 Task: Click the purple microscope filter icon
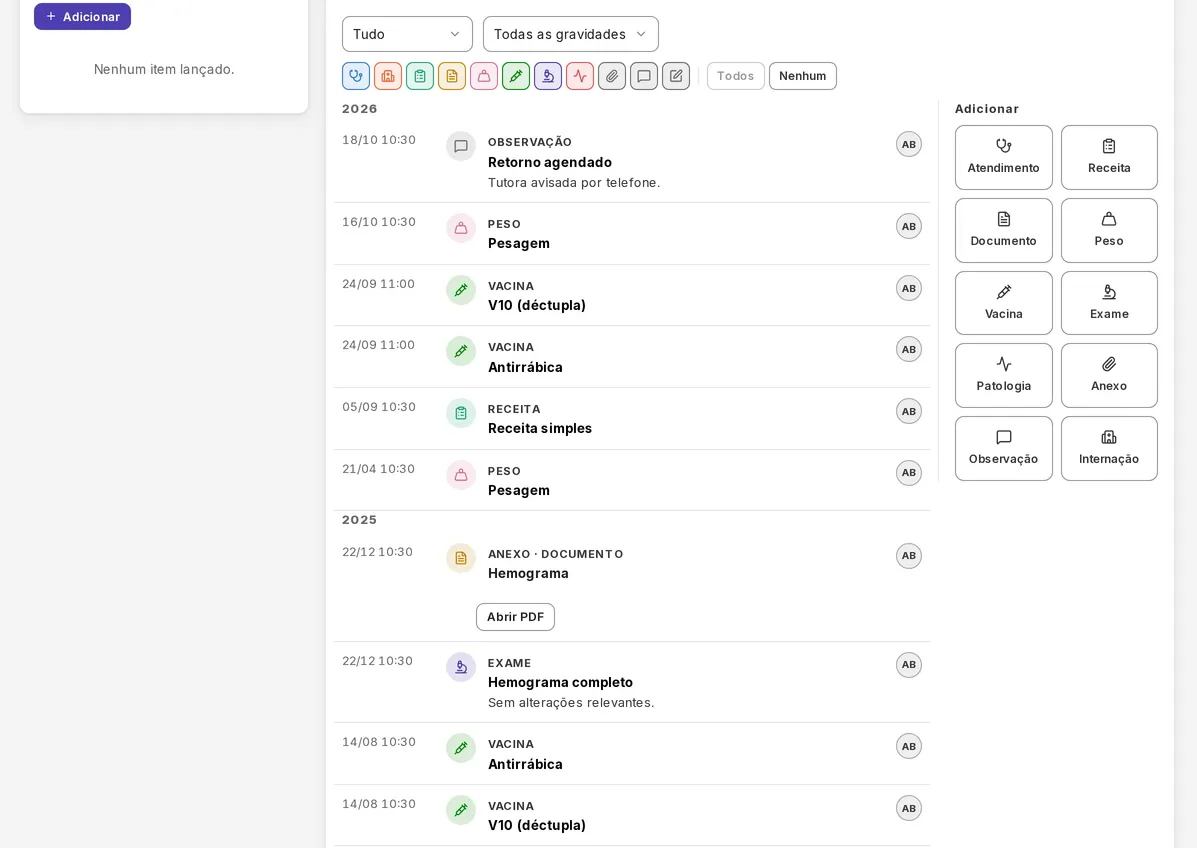tap(548, 76)
